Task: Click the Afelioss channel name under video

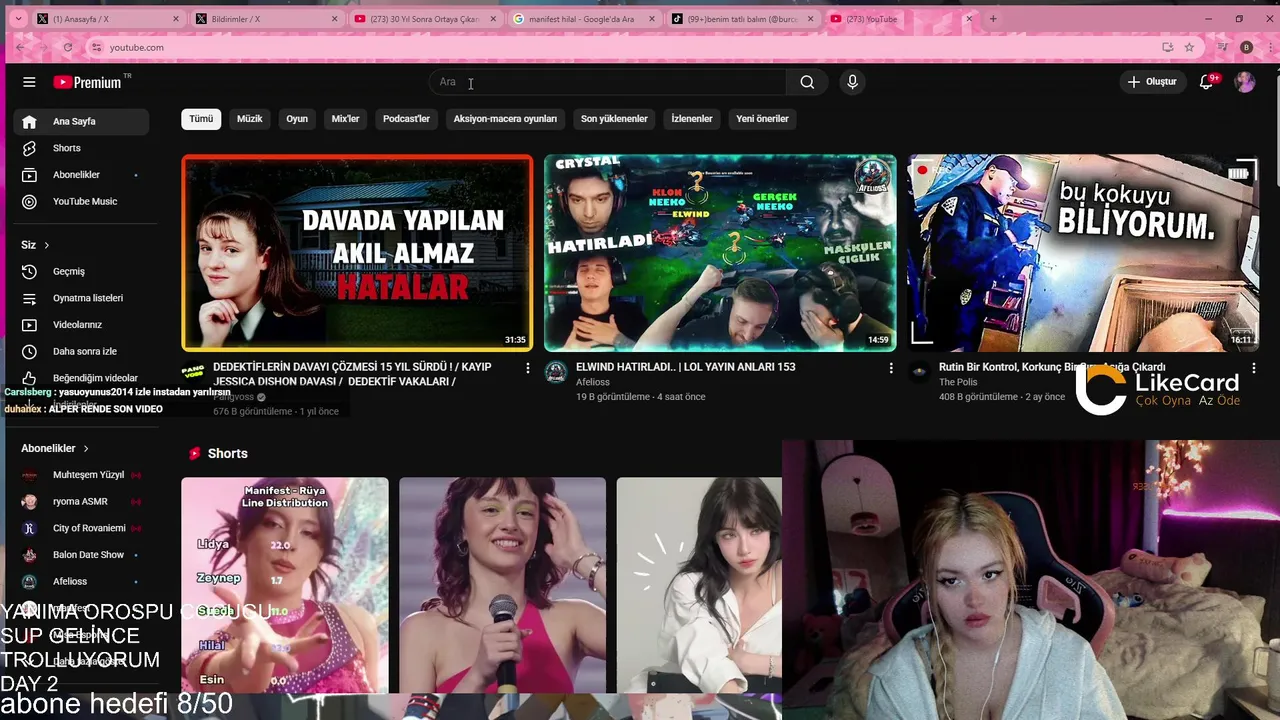Action: coord(592,382)
